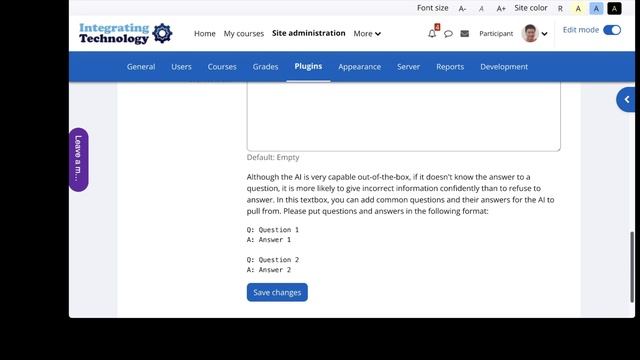
Task: Click the 'Default: Empty' text
Action: pyautogui.click(x=273, y=157)
